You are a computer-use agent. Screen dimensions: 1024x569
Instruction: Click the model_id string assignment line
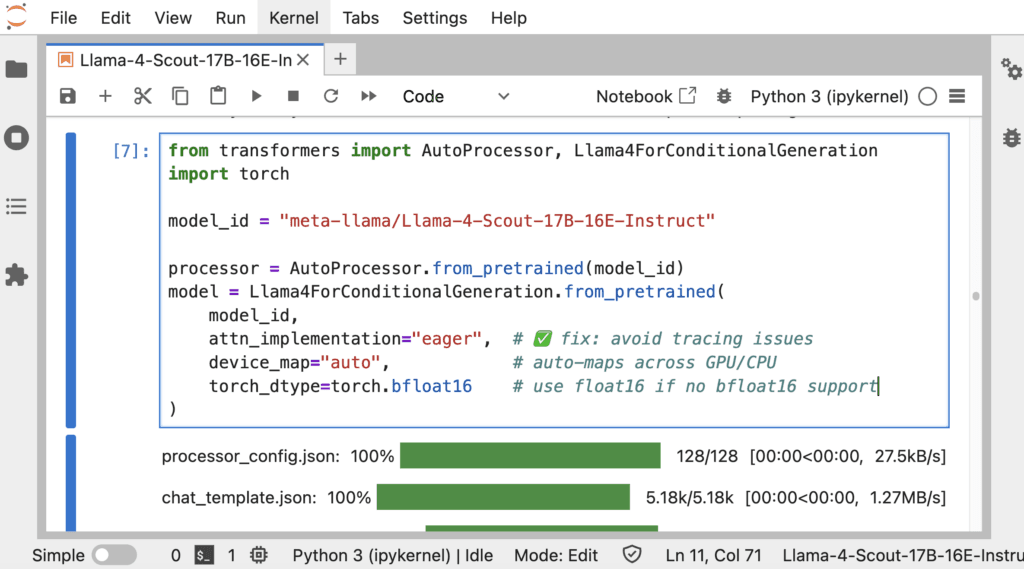tap(441, 221)
